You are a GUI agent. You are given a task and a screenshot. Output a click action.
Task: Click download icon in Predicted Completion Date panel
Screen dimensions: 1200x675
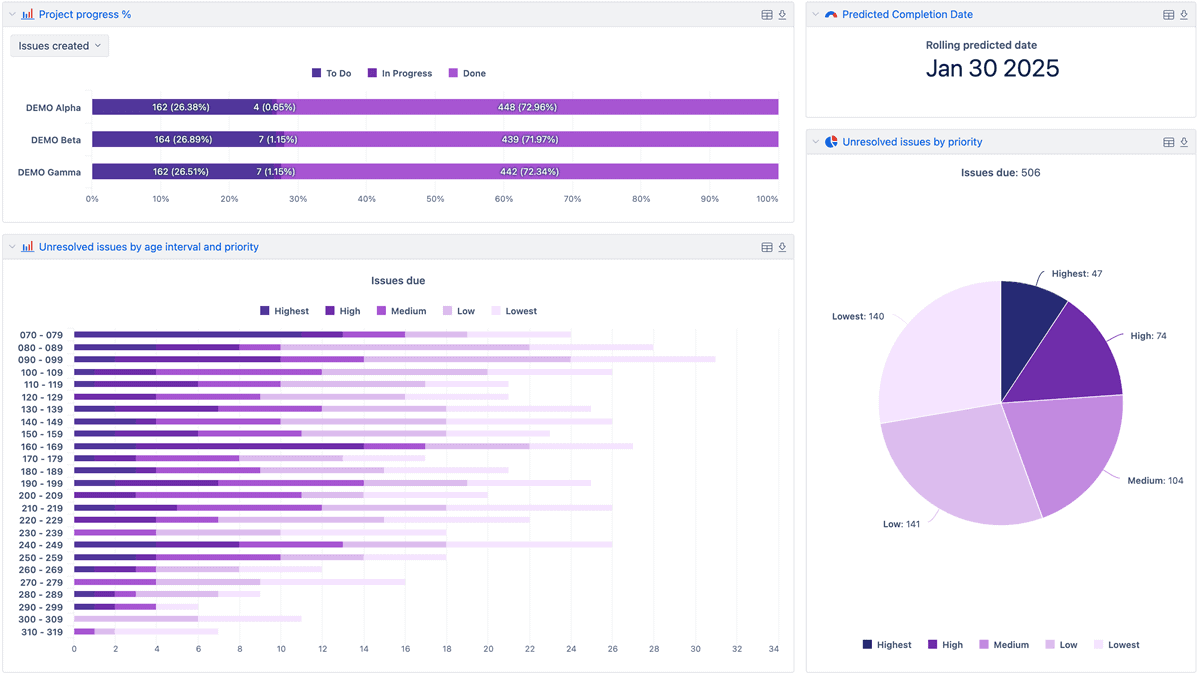pyautogui.click(x=1184, y=15)
